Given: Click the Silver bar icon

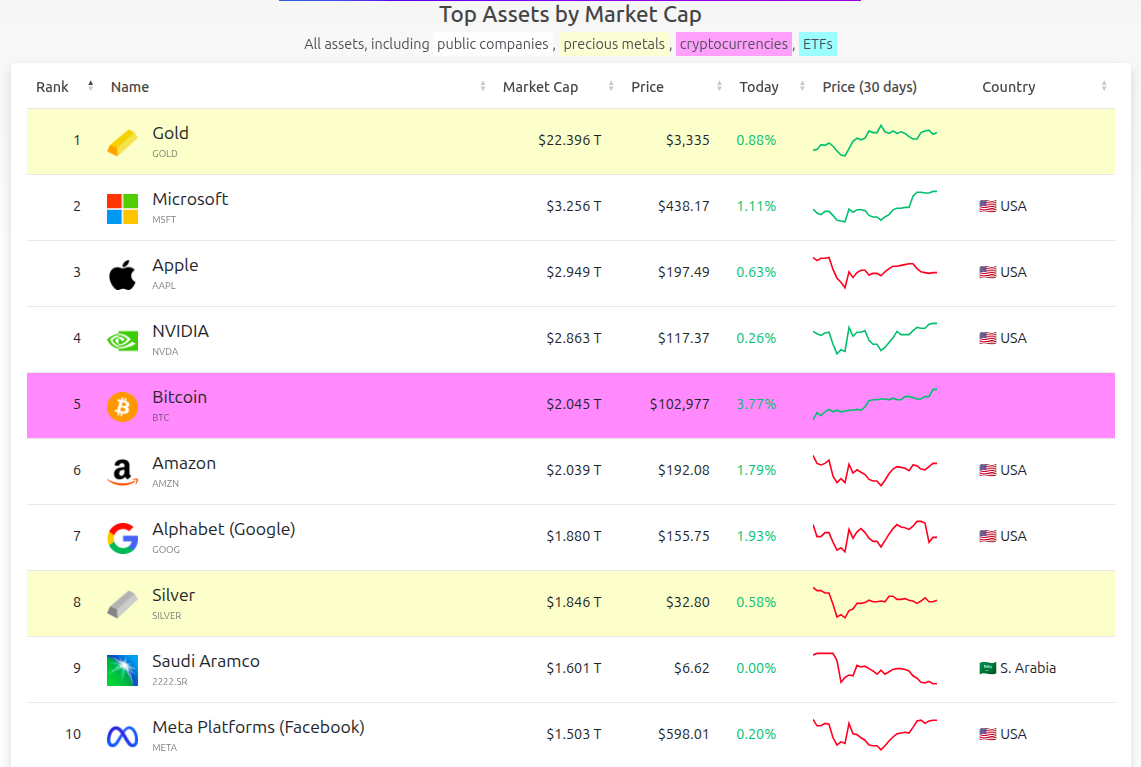Looking at the screenshot, I should coord(122,605).
